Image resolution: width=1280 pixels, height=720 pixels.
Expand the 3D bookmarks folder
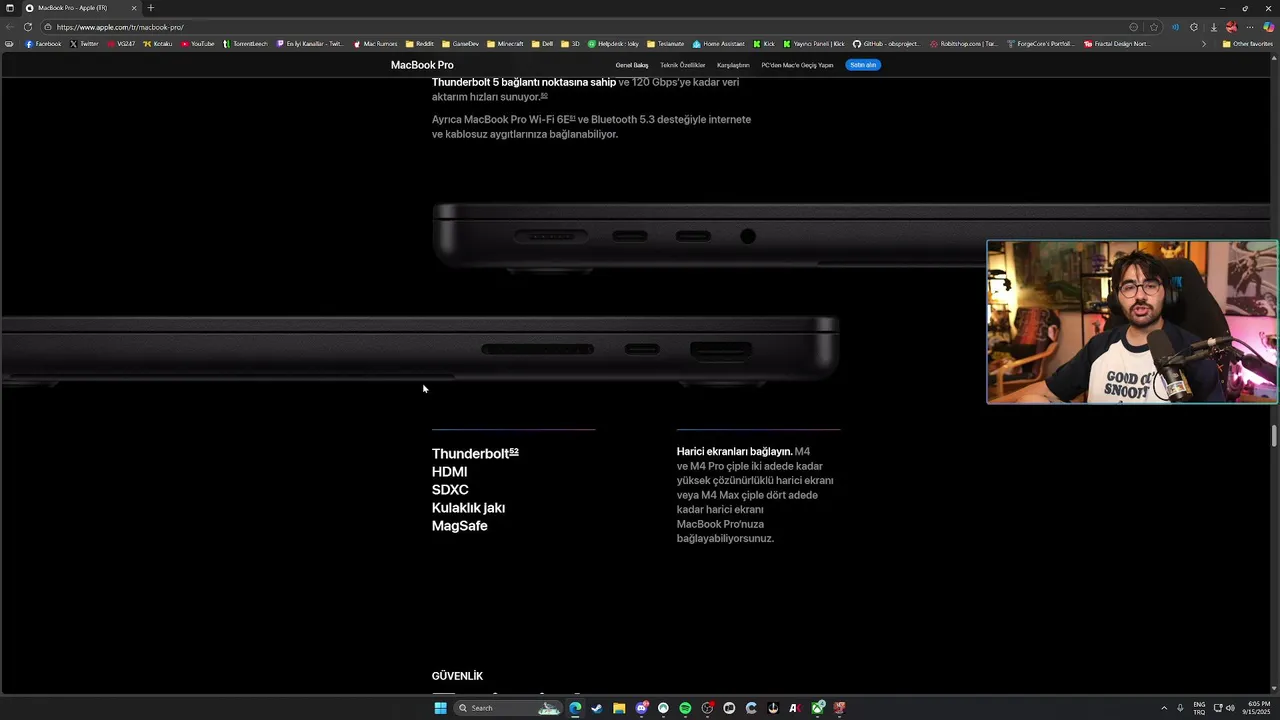click(571, 44)
